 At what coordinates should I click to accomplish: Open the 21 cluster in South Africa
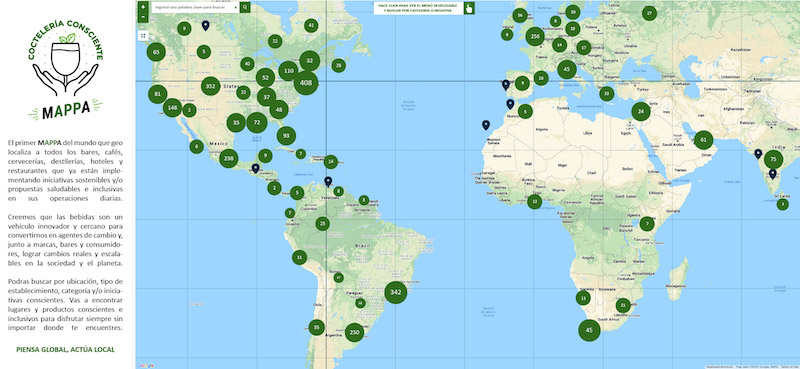click(623, 306)
